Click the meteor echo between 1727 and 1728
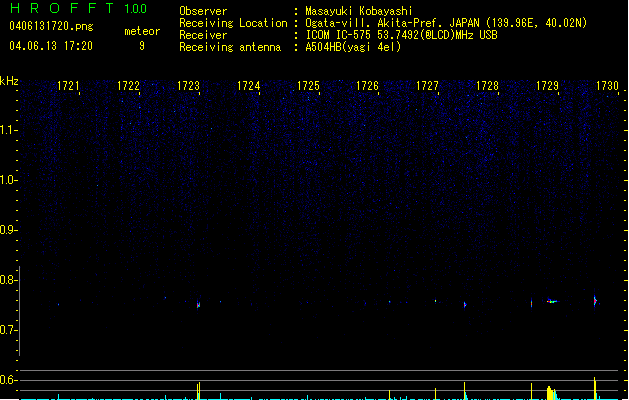Viewport: 629px width, 400px height. click(465, 305)
